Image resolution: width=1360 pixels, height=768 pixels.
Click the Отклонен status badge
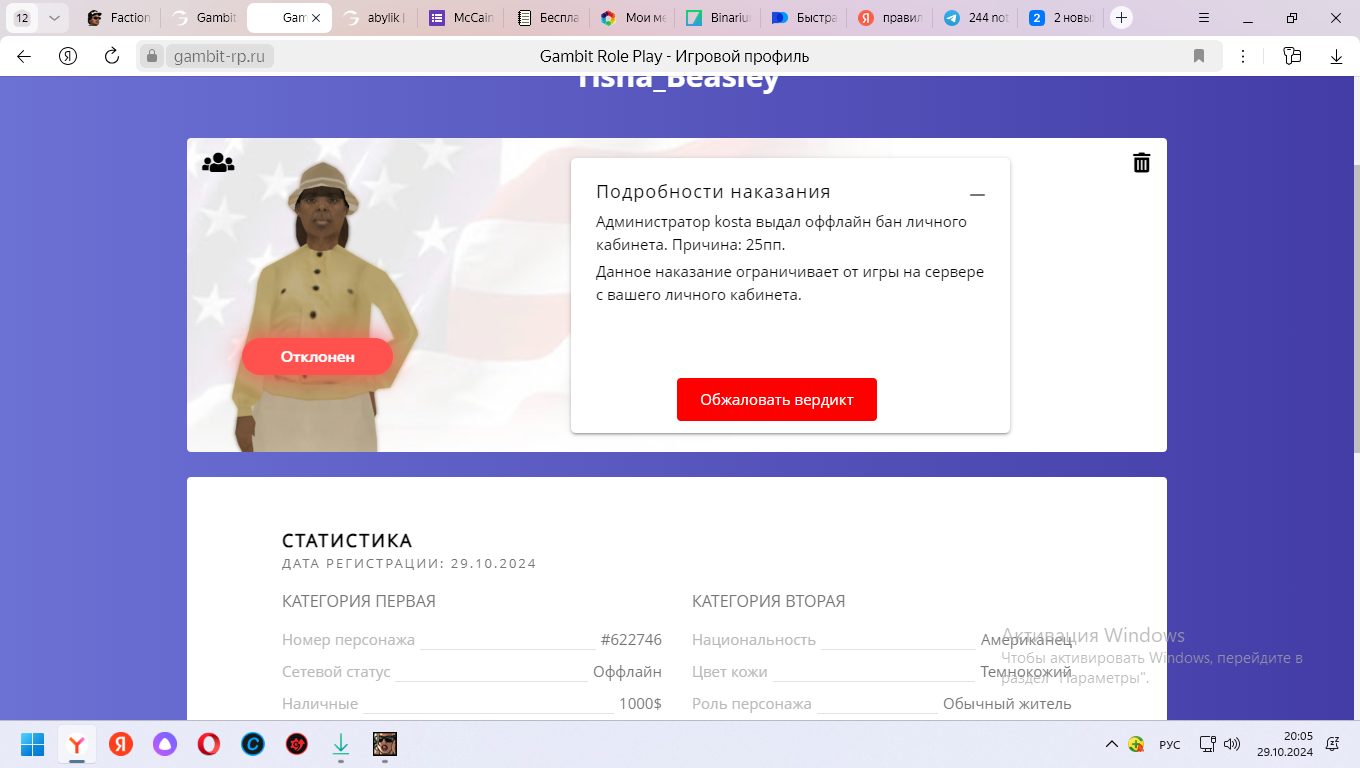(x=317, y=357)
